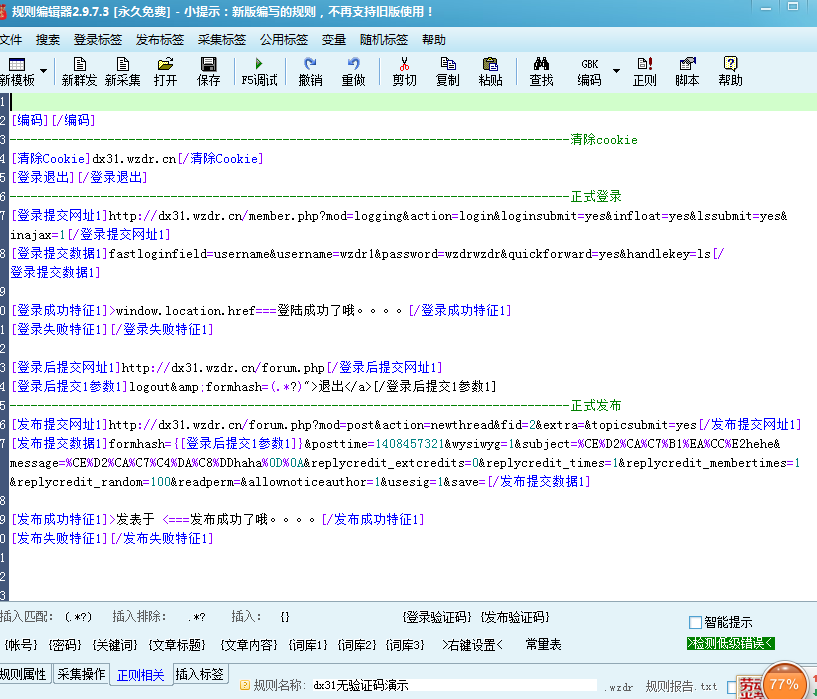
Task: Save the rule with 保存 icon
Action: 208,71
